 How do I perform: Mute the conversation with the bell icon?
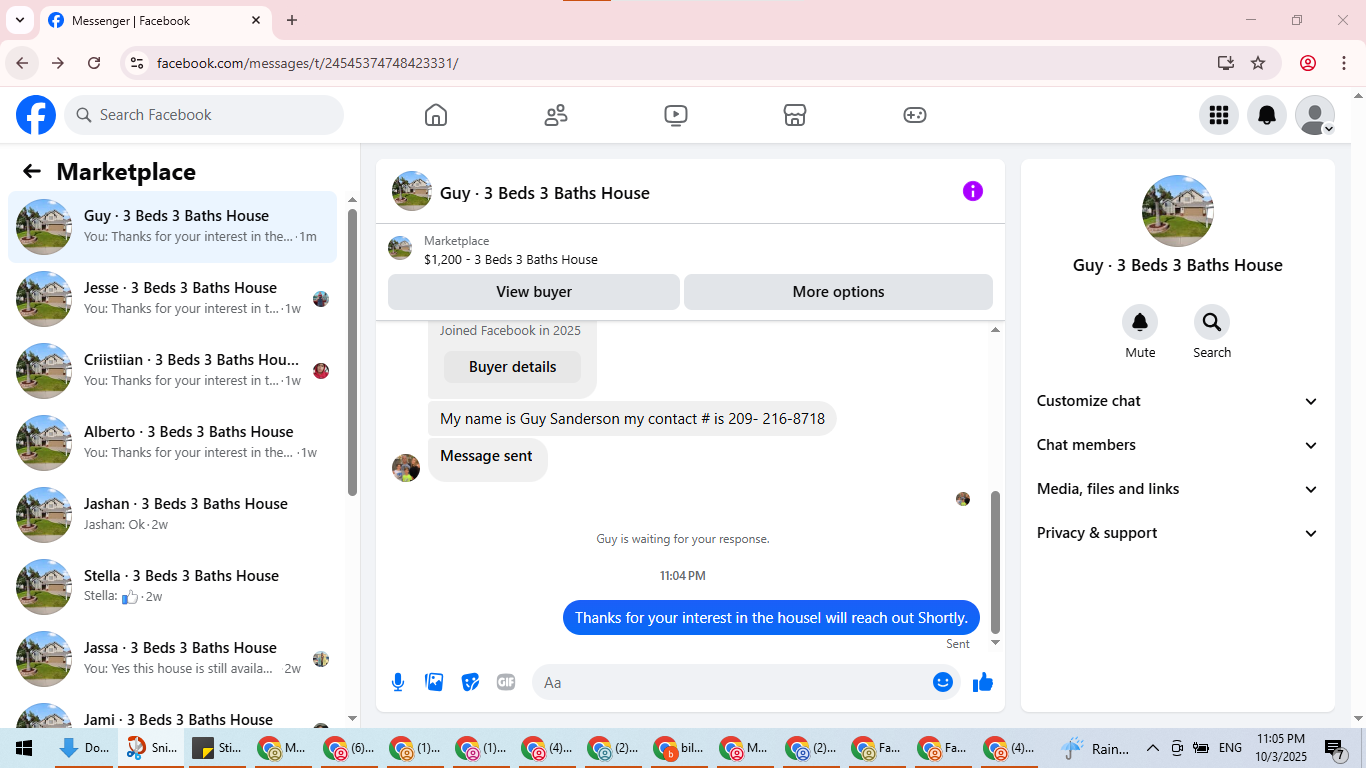coord(1140,322)
